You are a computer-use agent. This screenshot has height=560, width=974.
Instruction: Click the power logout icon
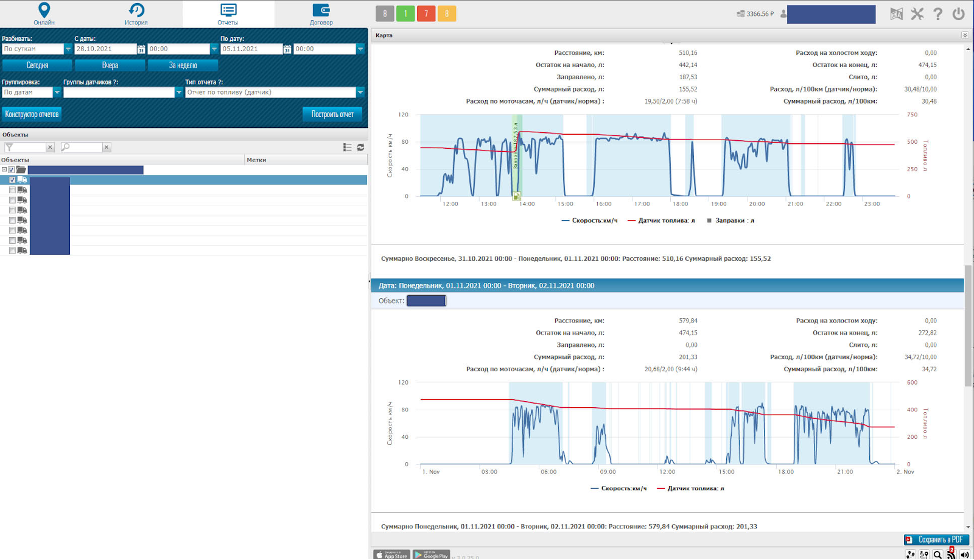[959, 14]
